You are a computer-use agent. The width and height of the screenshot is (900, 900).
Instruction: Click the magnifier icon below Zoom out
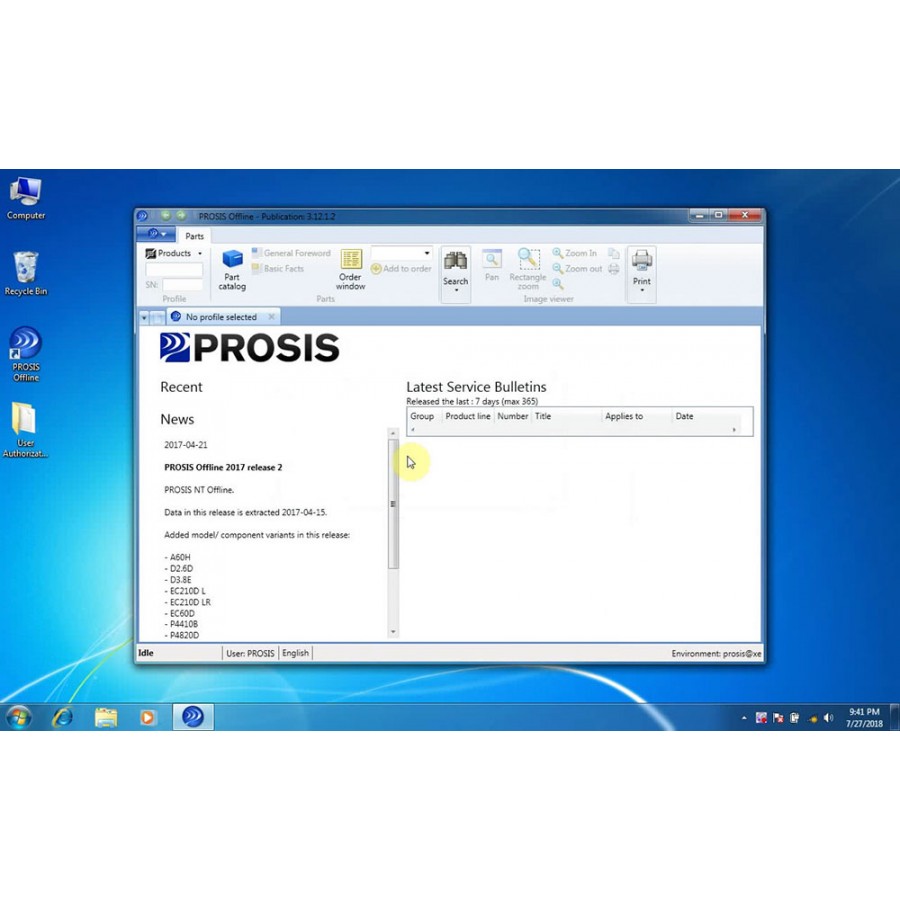click(558, 284)
